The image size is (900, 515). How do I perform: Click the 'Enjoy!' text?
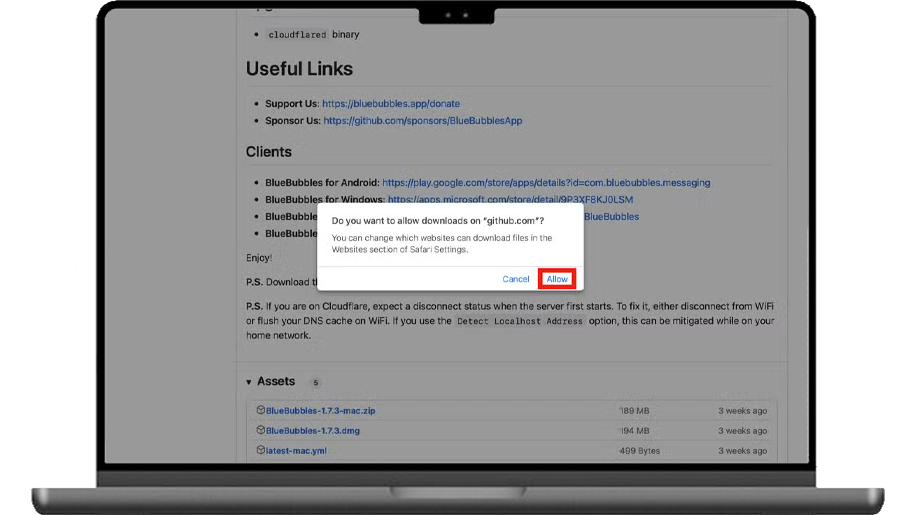259,258
